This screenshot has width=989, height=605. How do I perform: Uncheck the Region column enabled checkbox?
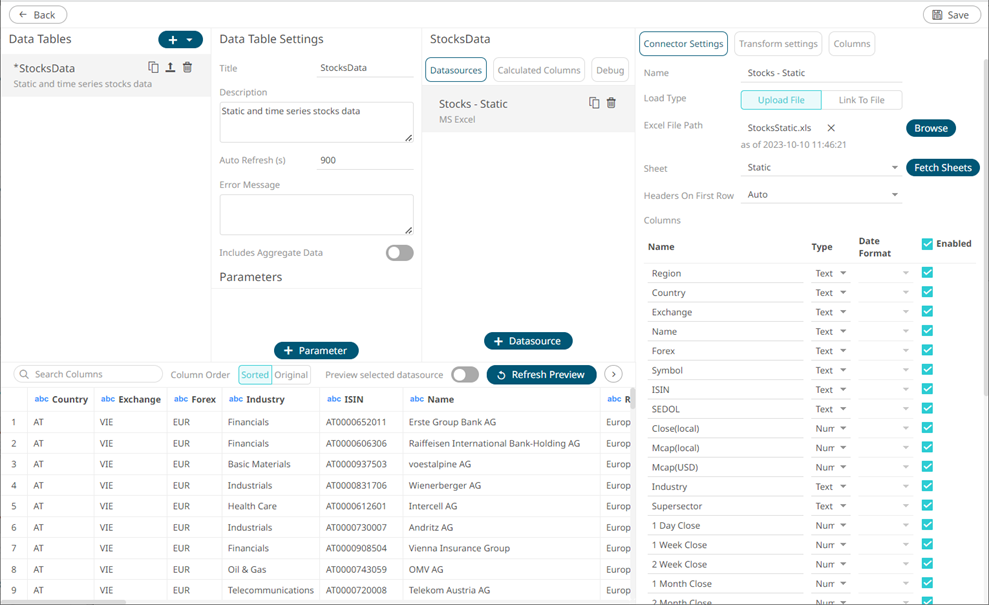927,273
